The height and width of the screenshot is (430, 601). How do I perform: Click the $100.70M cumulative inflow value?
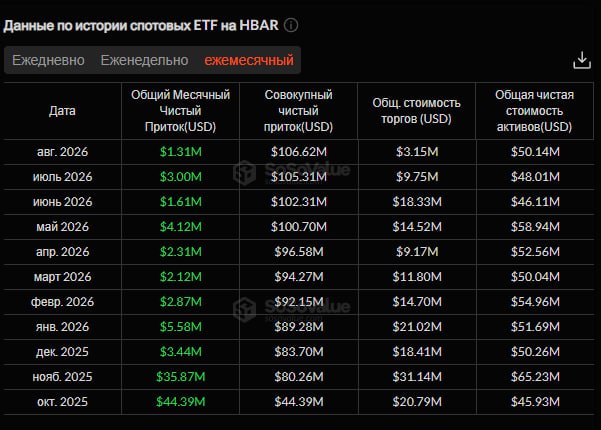(299, 226)
